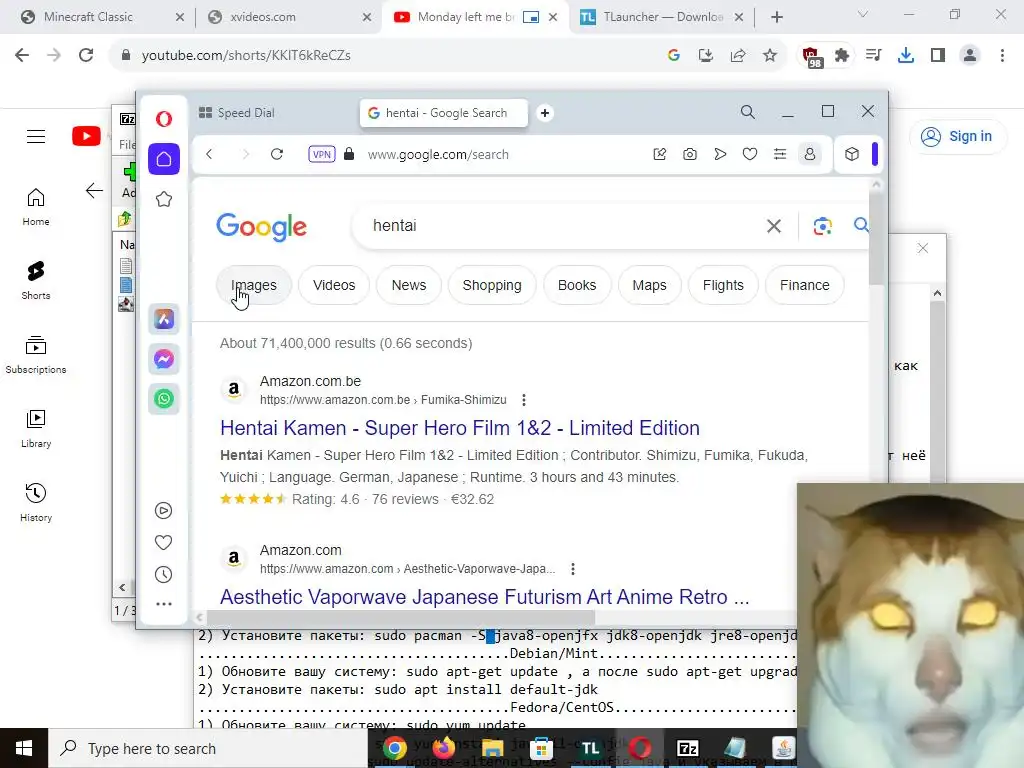Open 7-Zip from the taskbar
This screenshot has height=768, width=1024.
click(x=688, y=748)
